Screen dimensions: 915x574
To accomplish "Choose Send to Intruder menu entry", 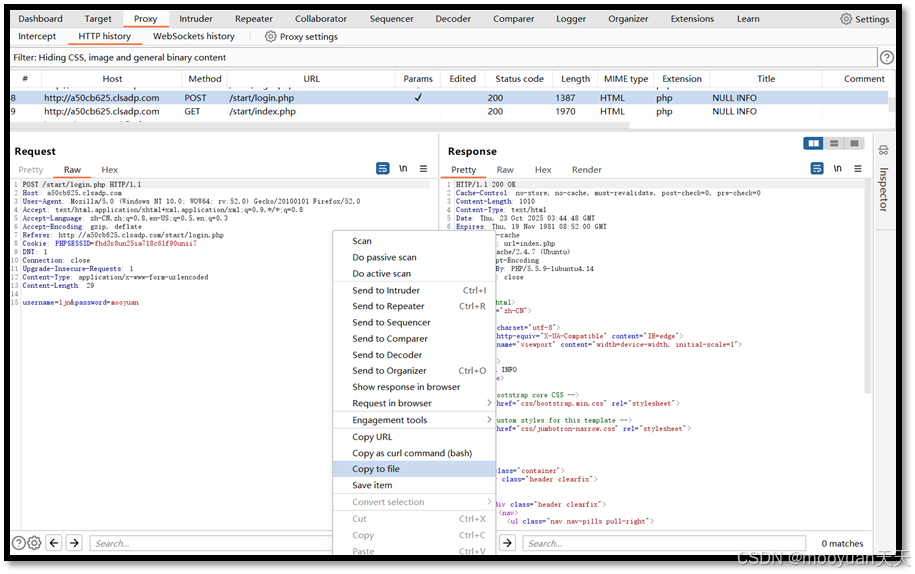I will coord(414,290).
